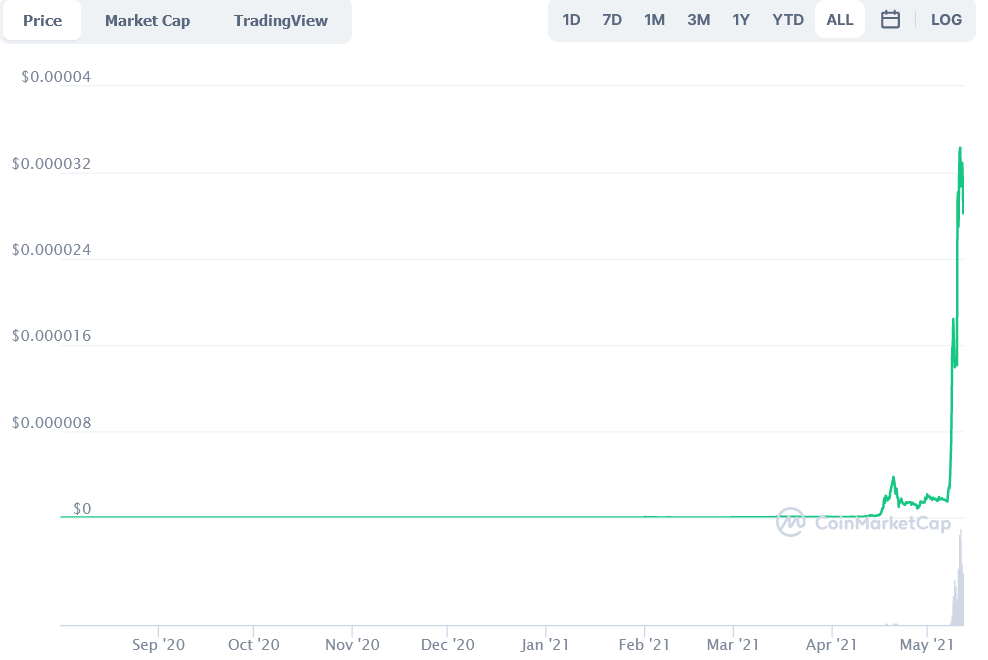Select the 3M time range
This screenshot has width=988, height=660.
[698, 20]
